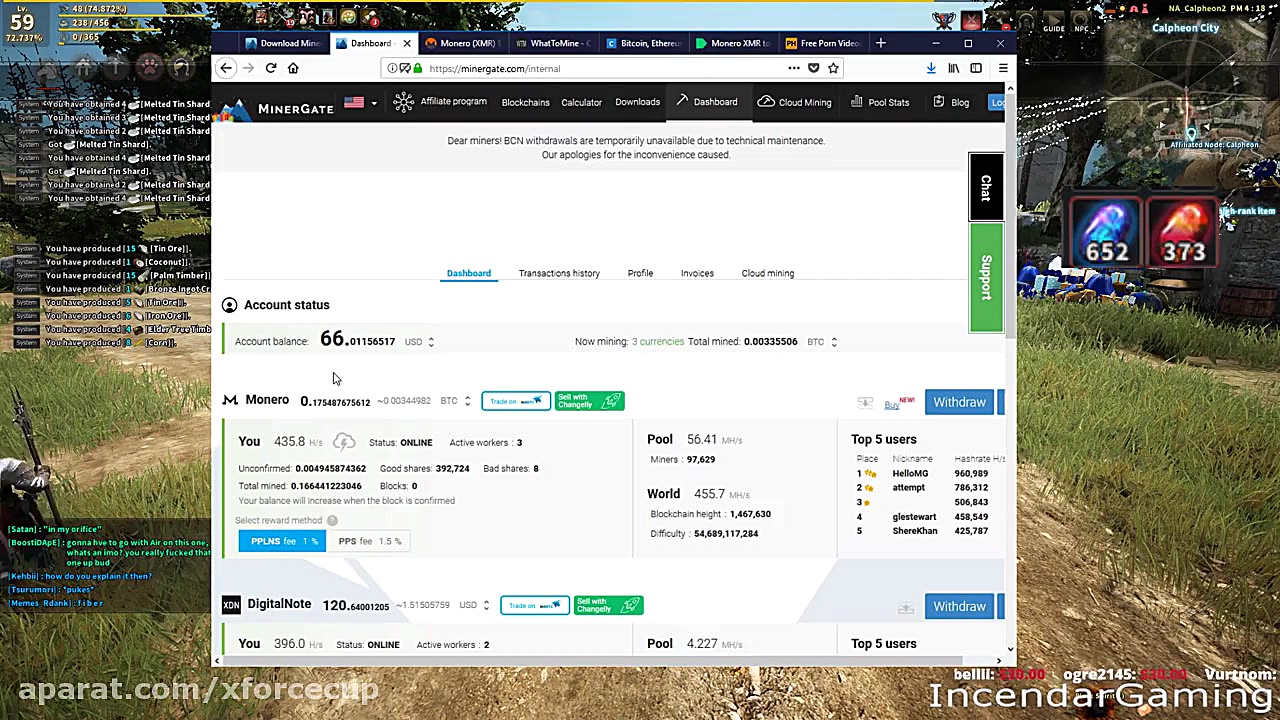Reload the MinerGate page
This screenshot has width=1280, height=720.
pos(271,68)
